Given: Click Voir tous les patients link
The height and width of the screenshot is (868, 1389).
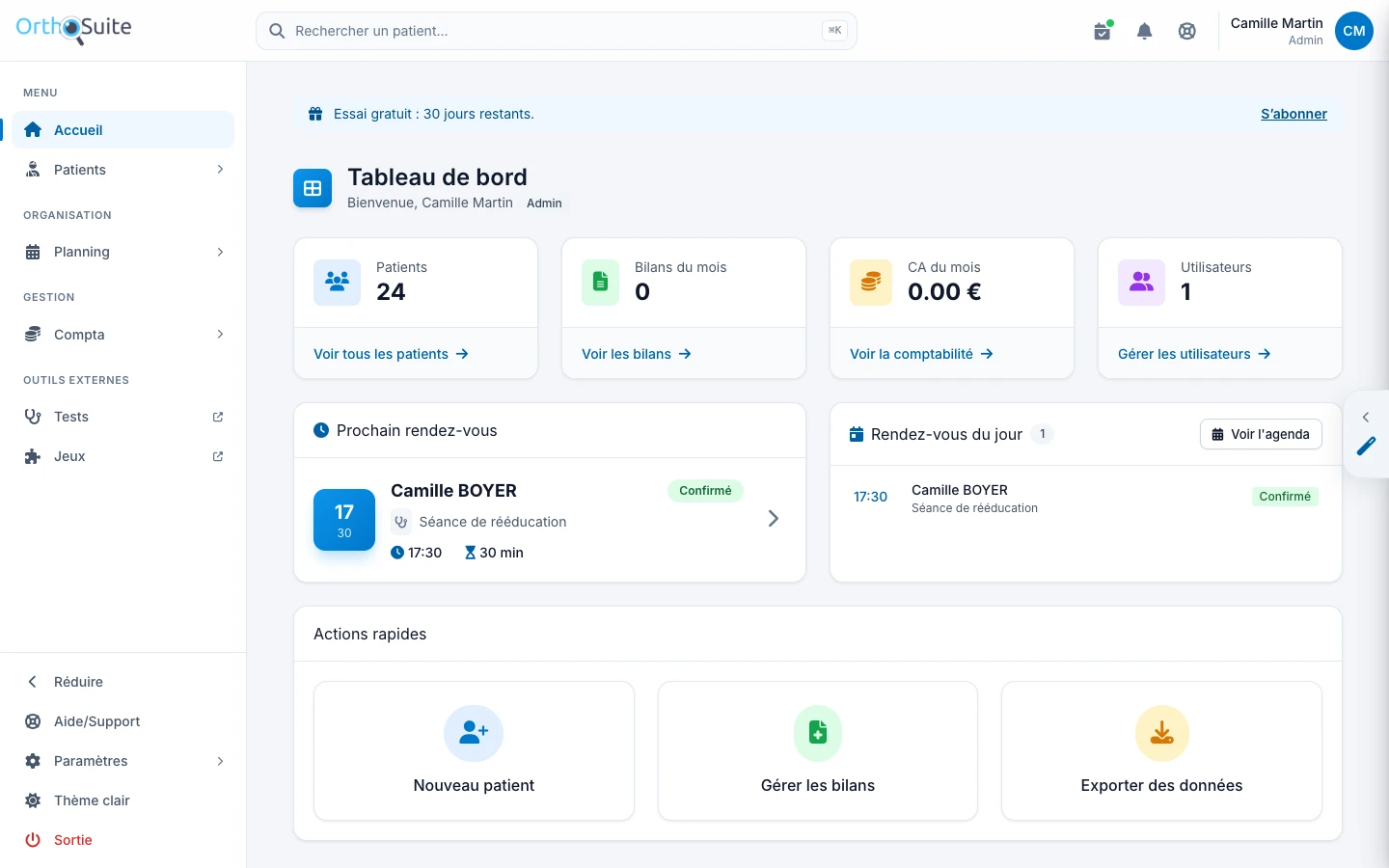Looking at the screenshot, I should (391, 354).
